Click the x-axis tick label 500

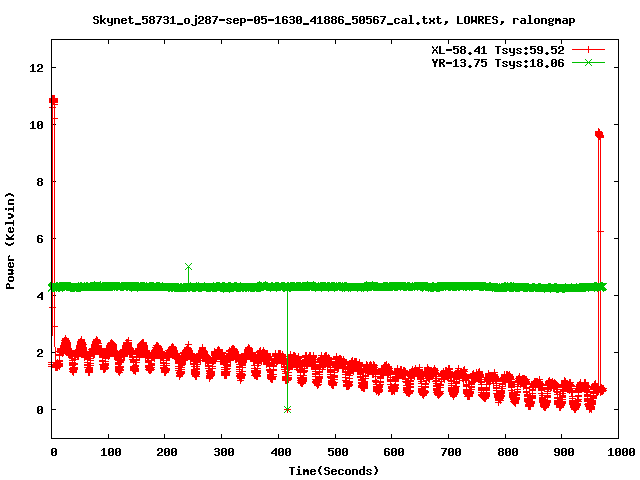(337, 452)
